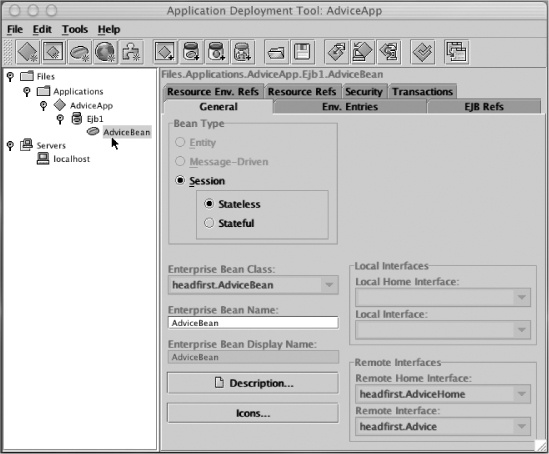
Task: Switch to the Env. Entries tab
Action: pyautogui.click(x=350, y=106)
